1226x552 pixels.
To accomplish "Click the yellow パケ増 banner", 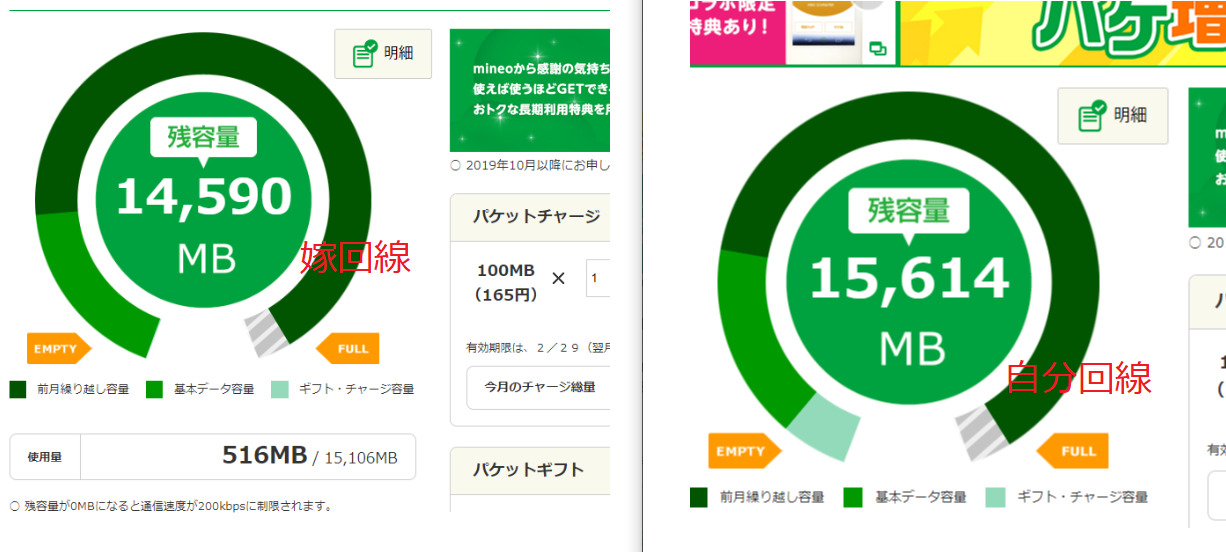I will [1062, 32].
